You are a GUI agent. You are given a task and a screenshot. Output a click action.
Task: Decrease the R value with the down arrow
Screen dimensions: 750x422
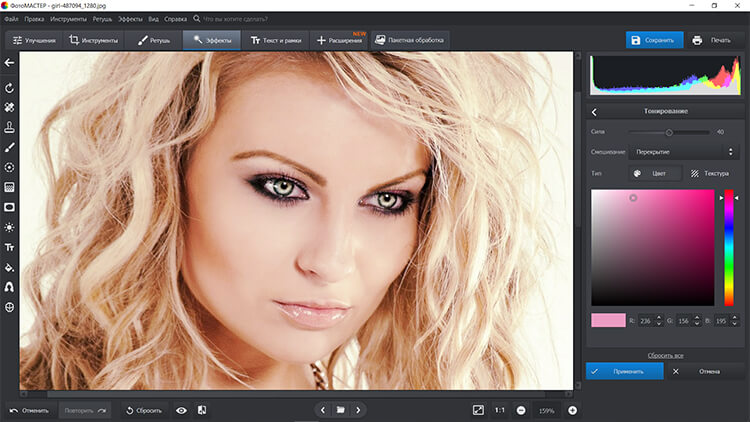pos(659,324)
